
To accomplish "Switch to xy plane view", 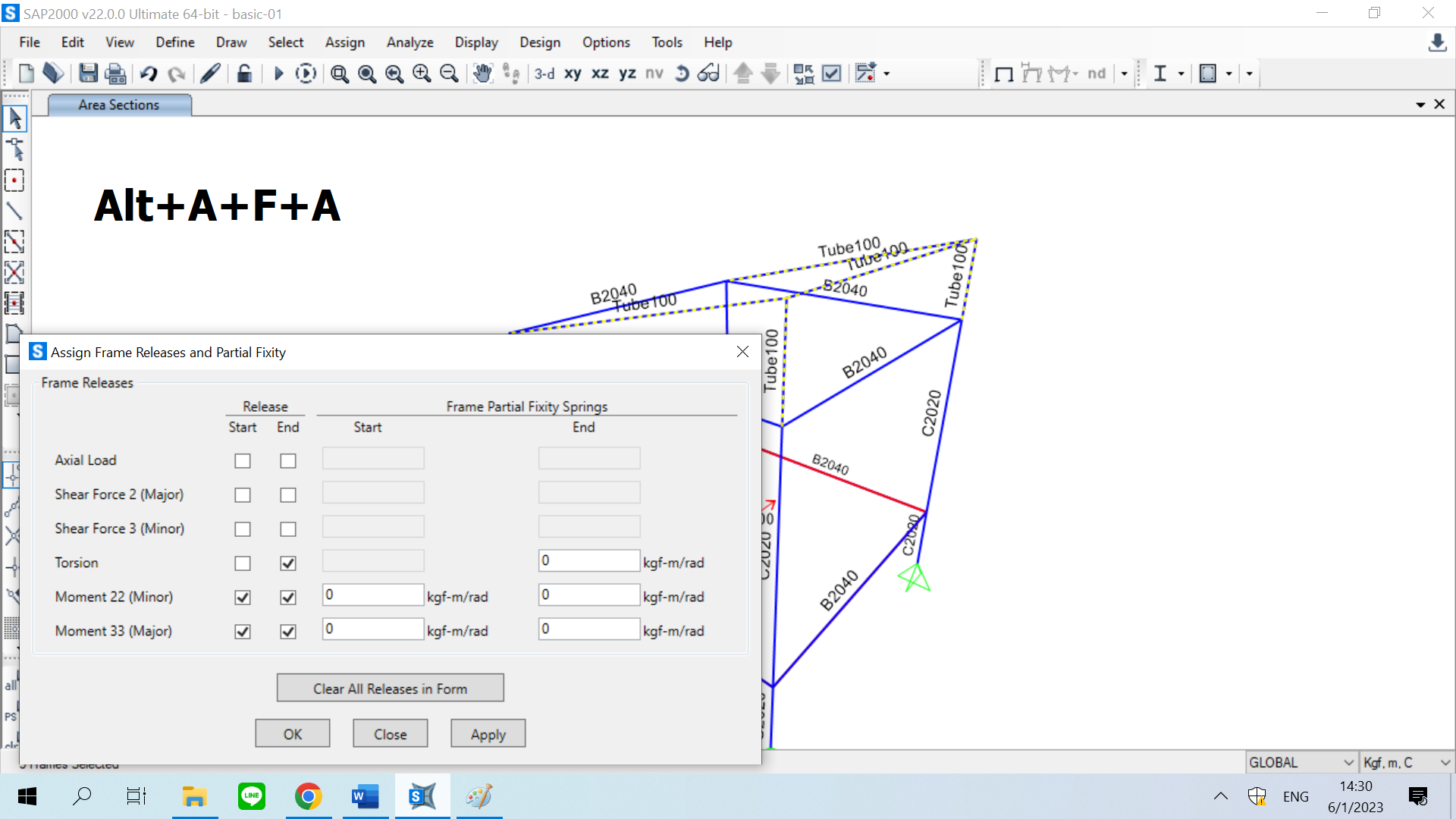I will 573,74.
